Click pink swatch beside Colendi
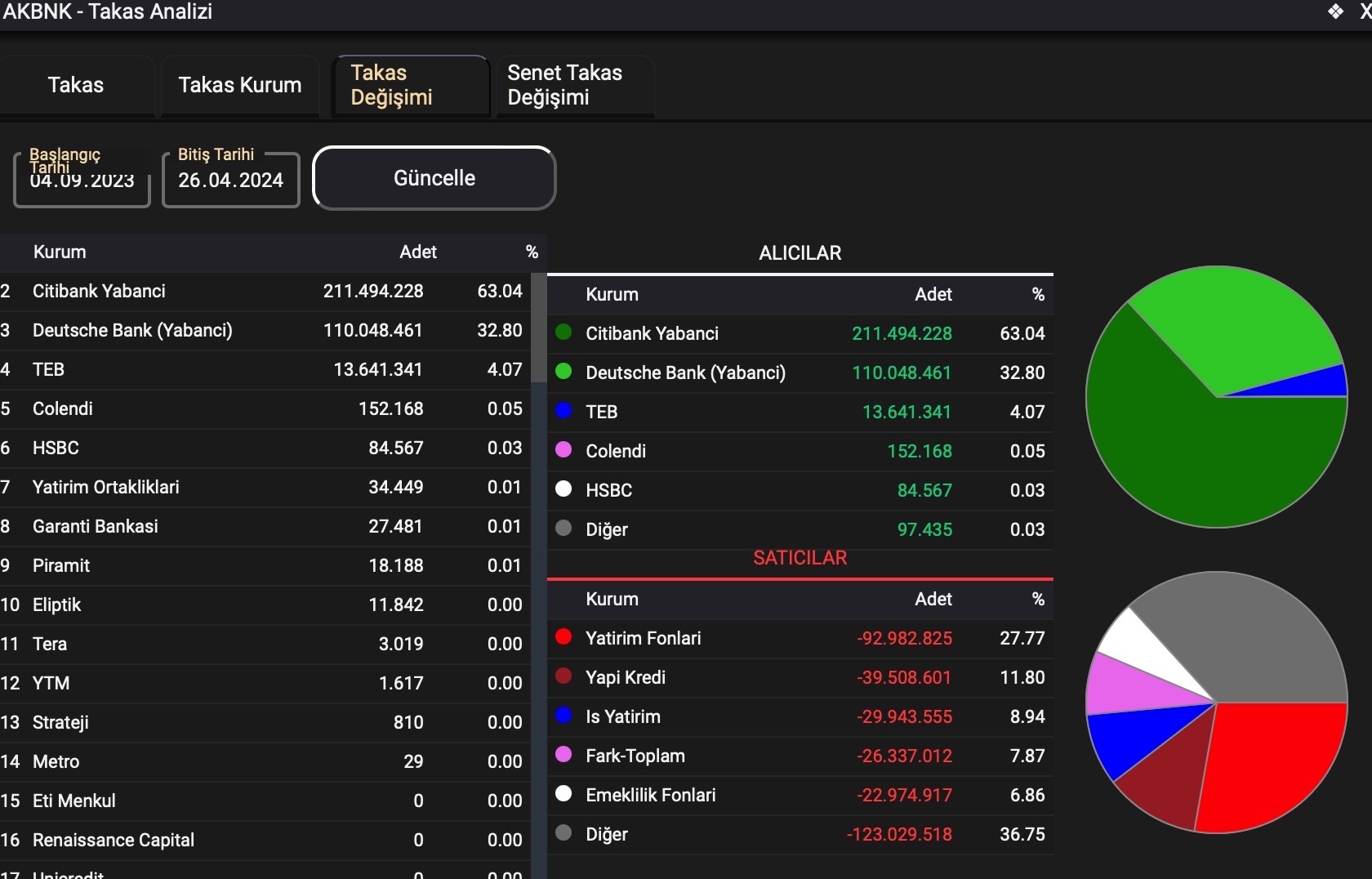The image size is (1372, 879). tap(563, 449)
